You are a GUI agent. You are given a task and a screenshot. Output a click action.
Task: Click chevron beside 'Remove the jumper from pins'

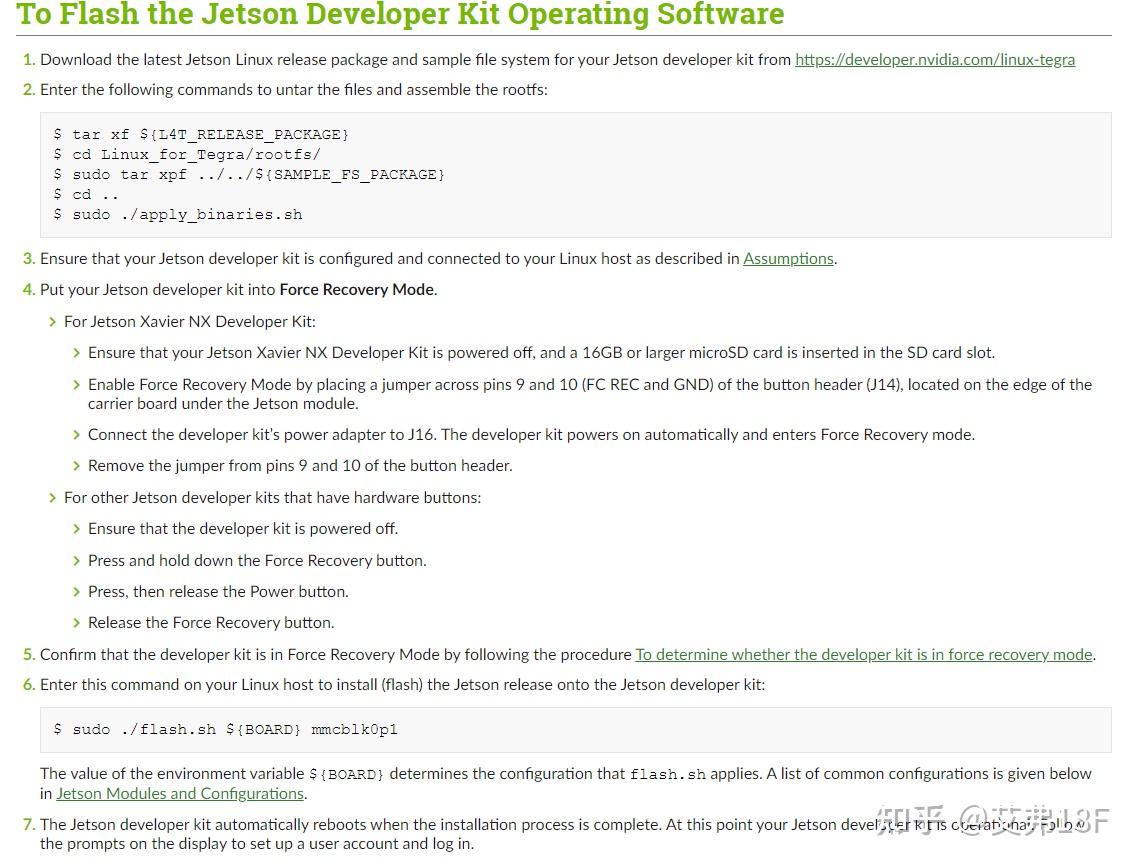point(76,466)
